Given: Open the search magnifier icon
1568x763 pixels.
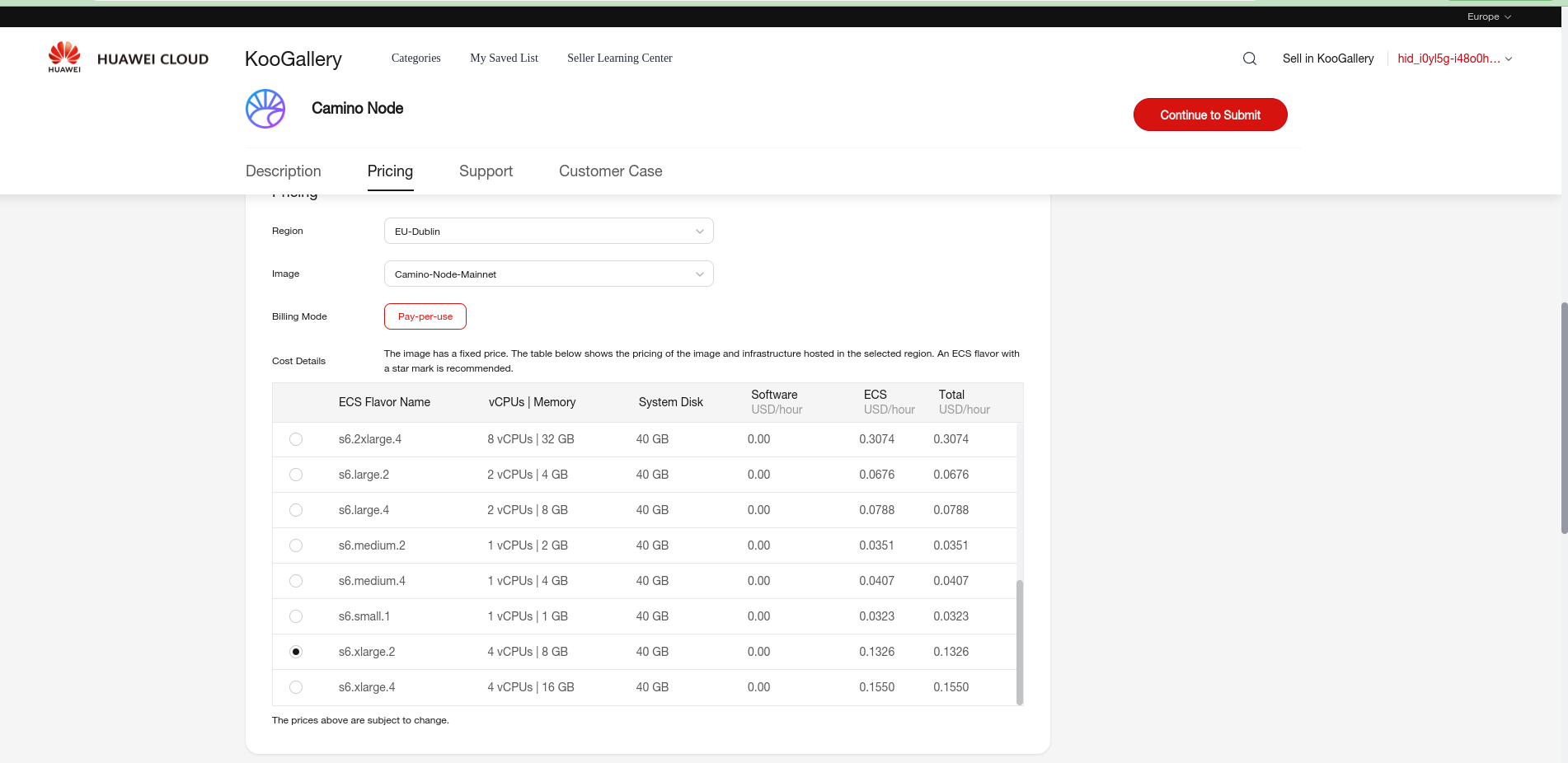Looking at the screenshot, I should [1249, 59].
